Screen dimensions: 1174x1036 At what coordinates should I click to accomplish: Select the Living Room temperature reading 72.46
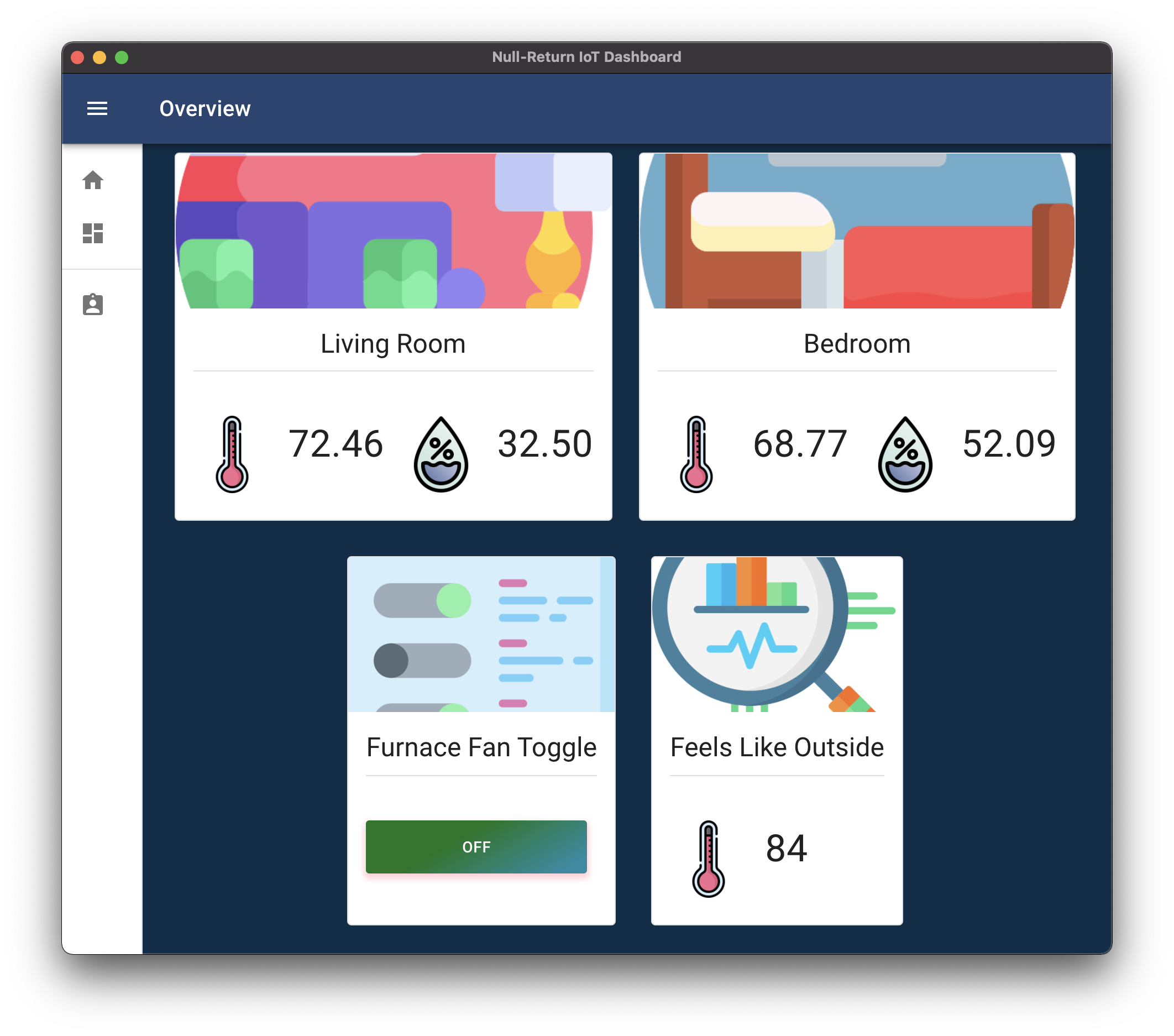(337, 442)
